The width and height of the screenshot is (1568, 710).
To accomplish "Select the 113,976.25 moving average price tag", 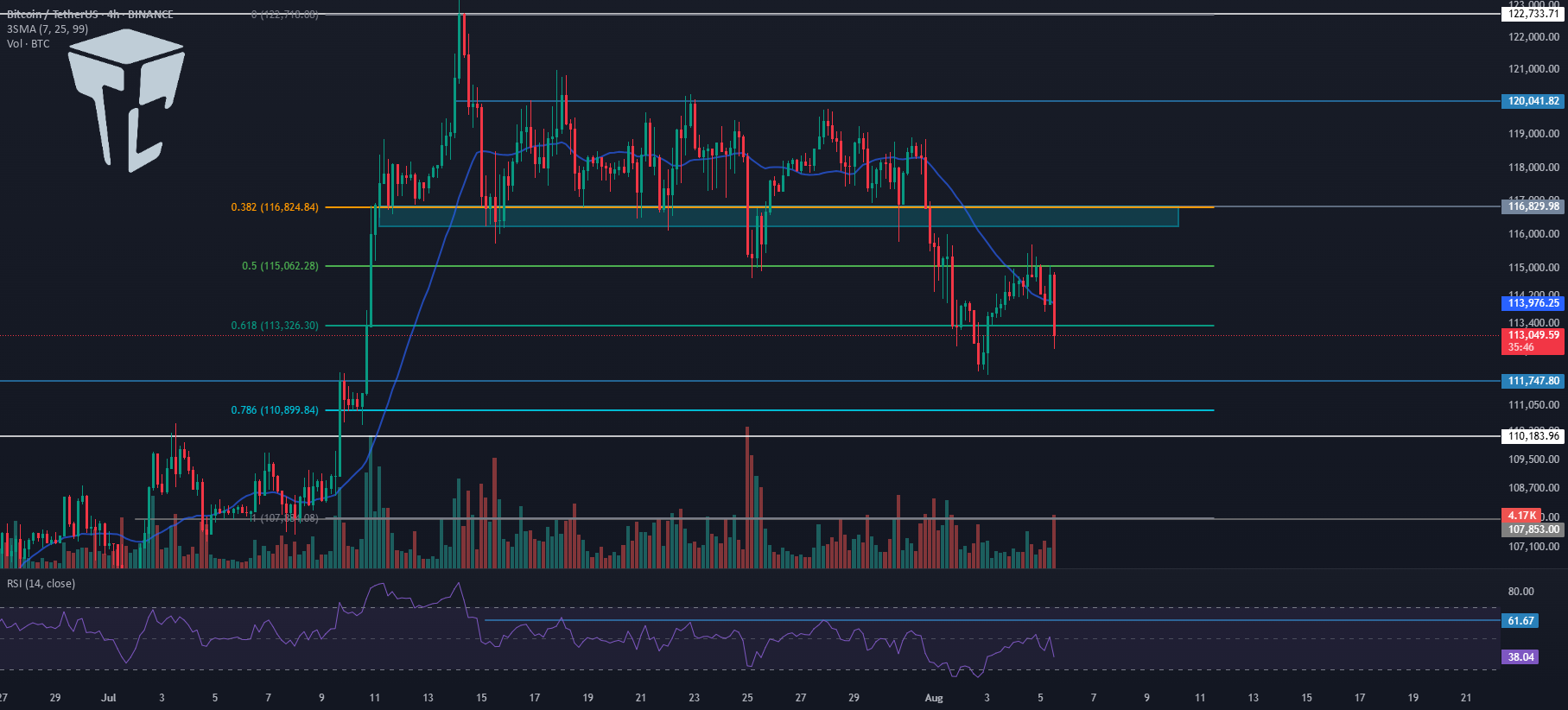I will point(1533,303).
